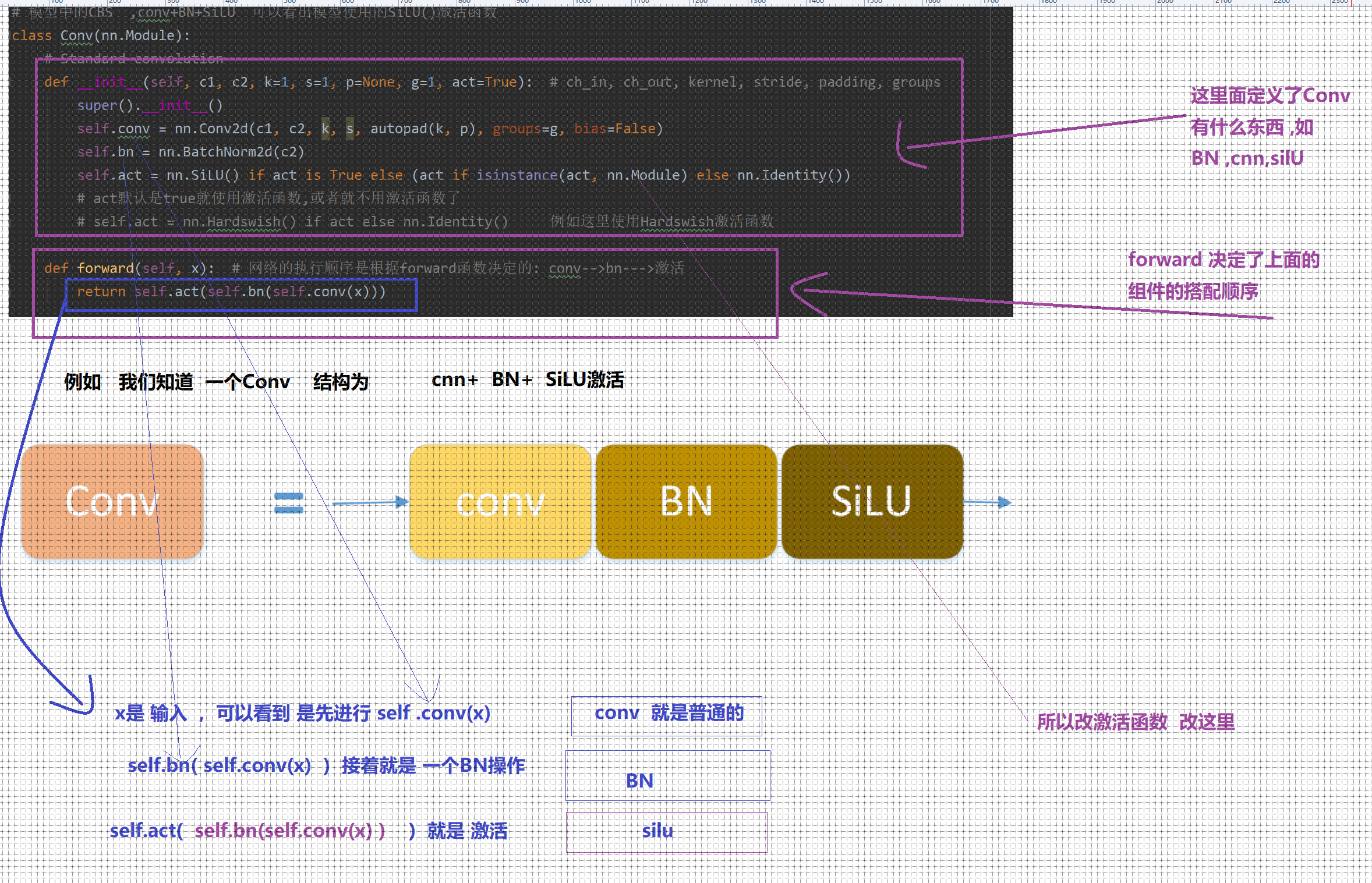Viewport: 1372px width, 883px height.
Task: Select the outlined box labeled 'silu'
Action: coord(667,832)
